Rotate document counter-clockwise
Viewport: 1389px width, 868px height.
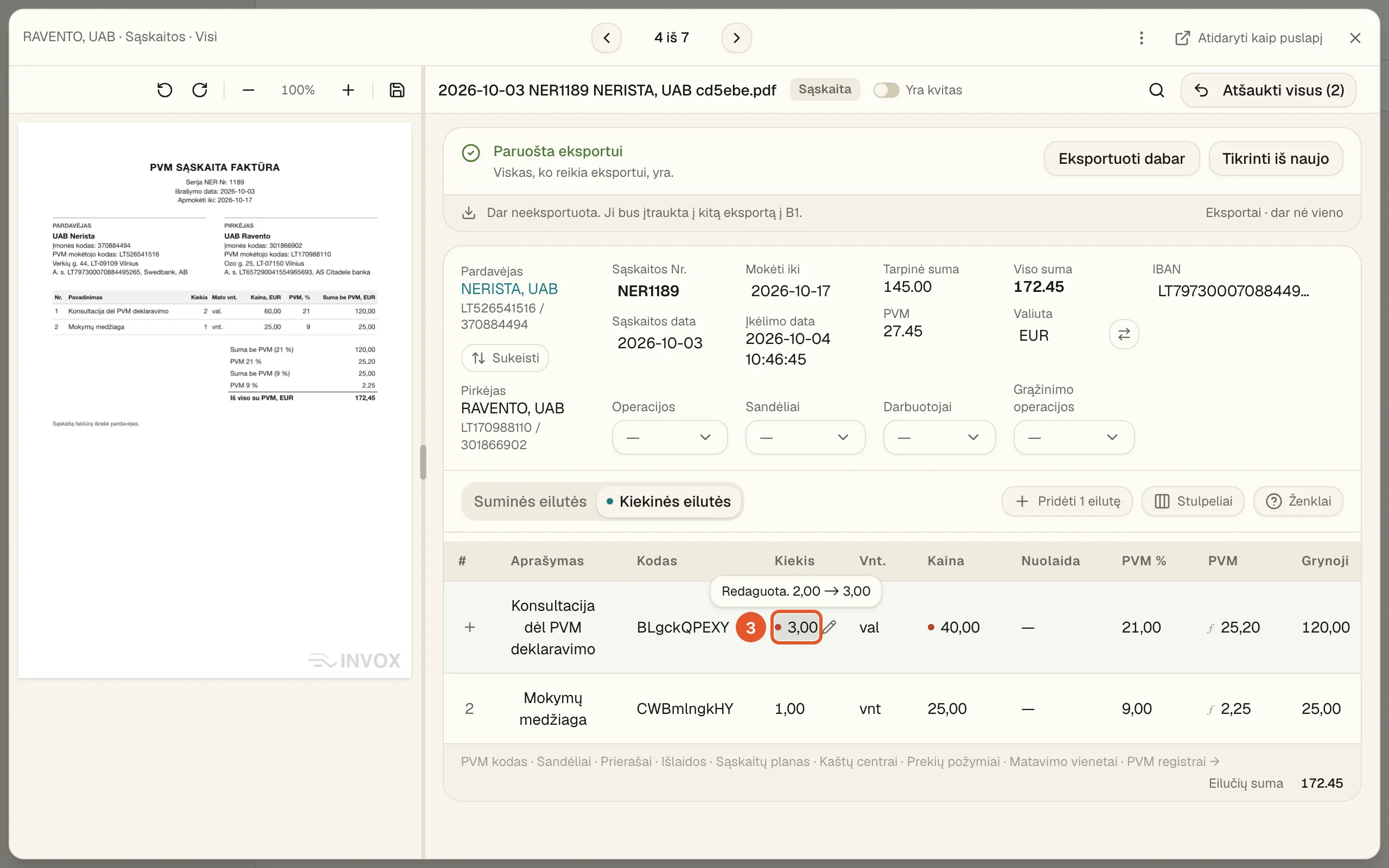(165, 90)
